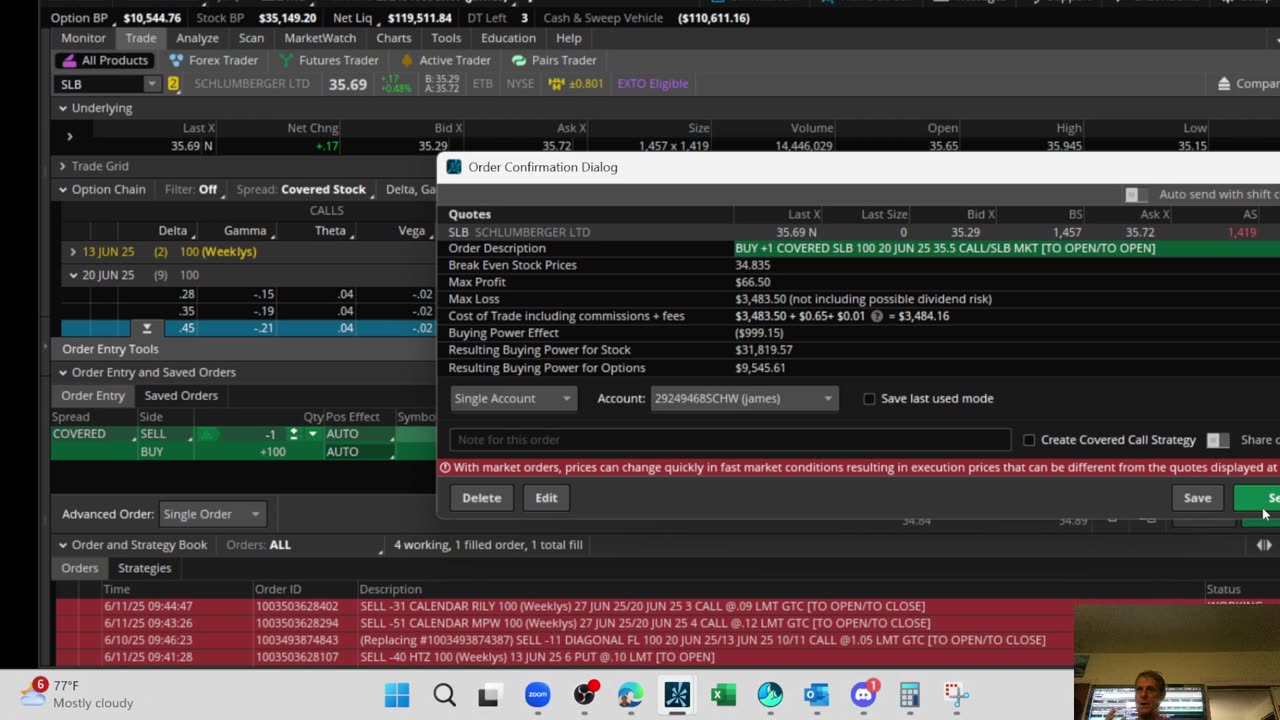This screenshot has height=720, width=1280.
Task: Collapse the Underlying section
Action: [x=63, y=108]
